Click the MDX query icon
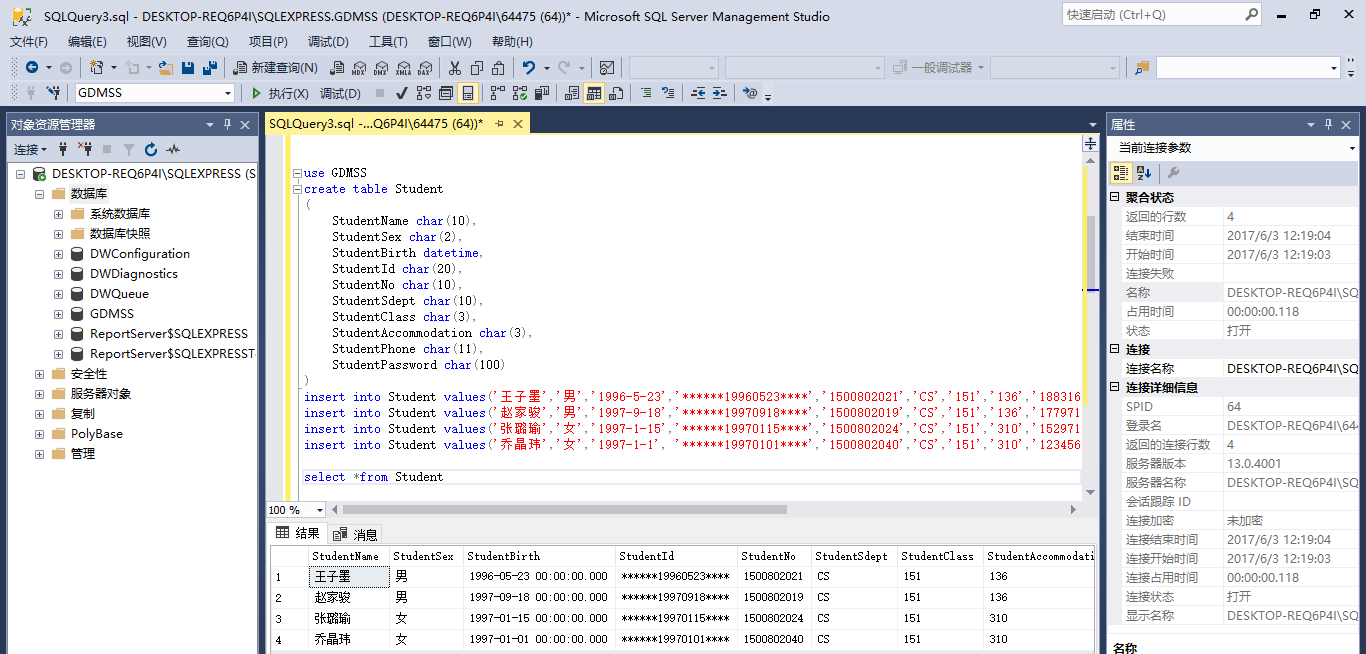 pyautogui.click(x=359, y=67)
